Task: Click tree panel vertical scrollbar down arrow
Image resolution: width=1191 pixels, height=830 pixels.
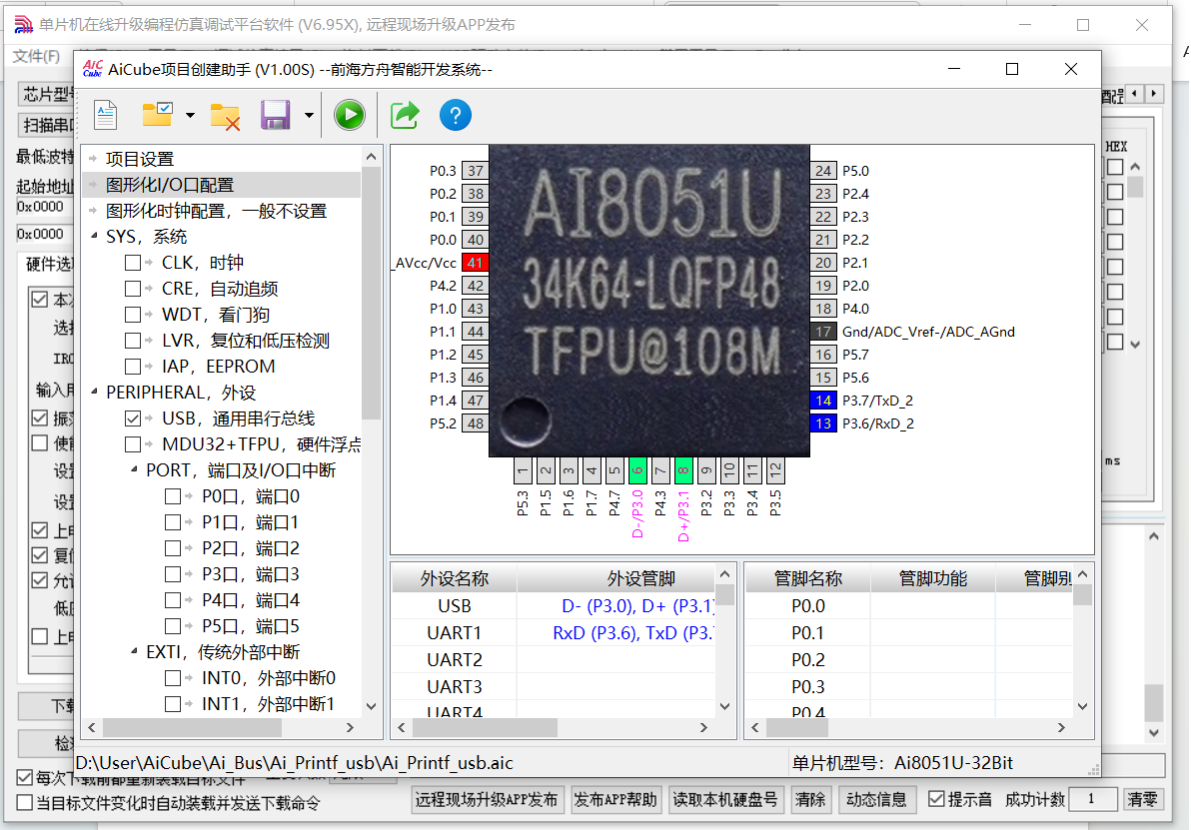Action: click(x=371, y=706)
